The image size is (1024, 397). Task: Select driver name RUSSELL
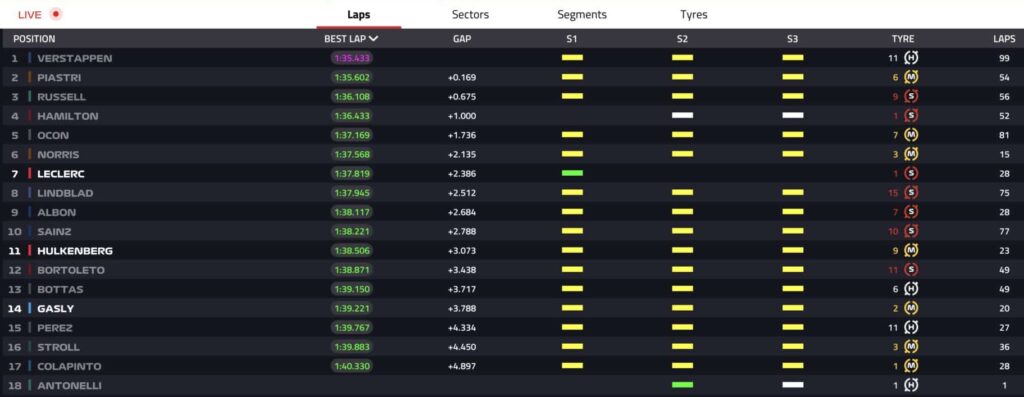(61, 97)
